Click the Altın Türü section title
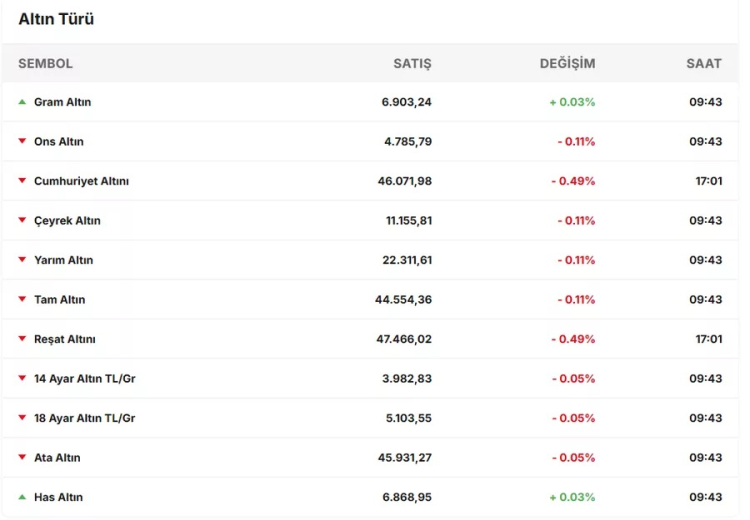Image resolution: width=750 pixels, height=520 pixels. (56, 19)
